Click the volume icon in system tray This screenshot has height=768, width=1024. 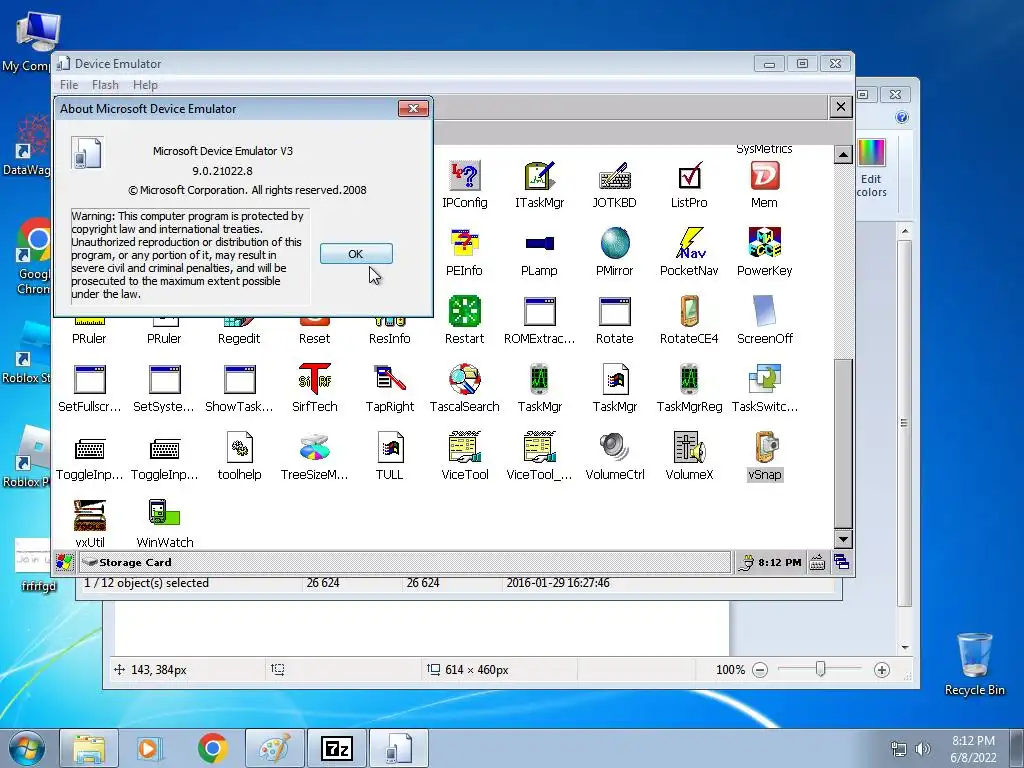tap(922, 748)
